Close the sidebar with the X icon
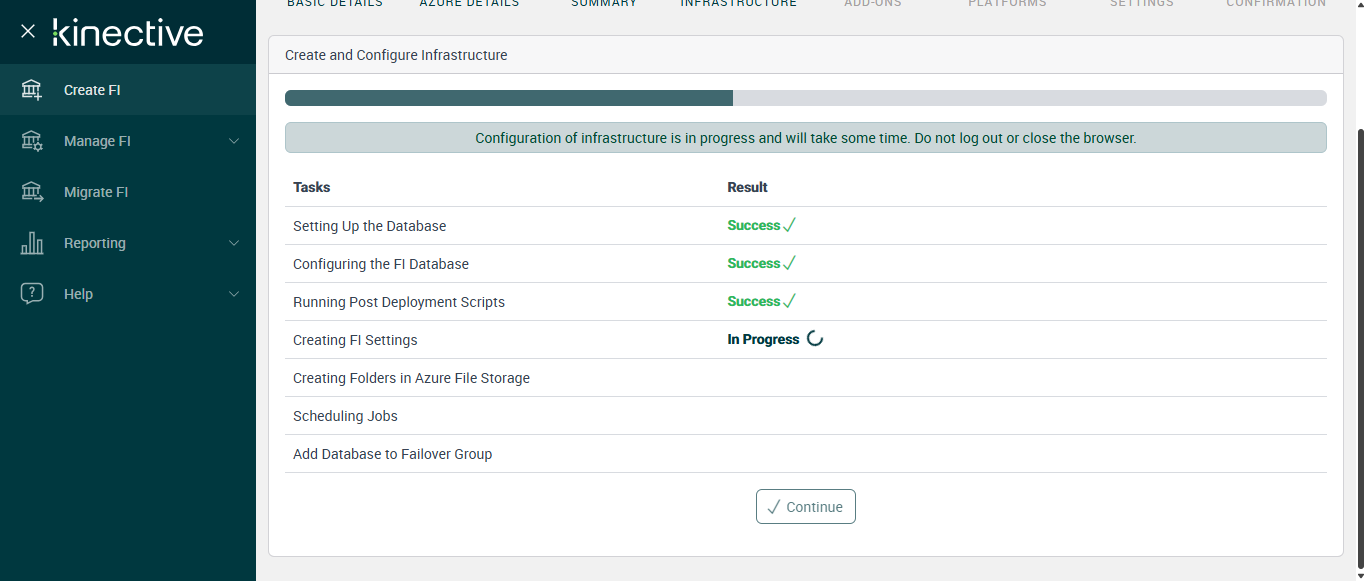 click(28, 32)
